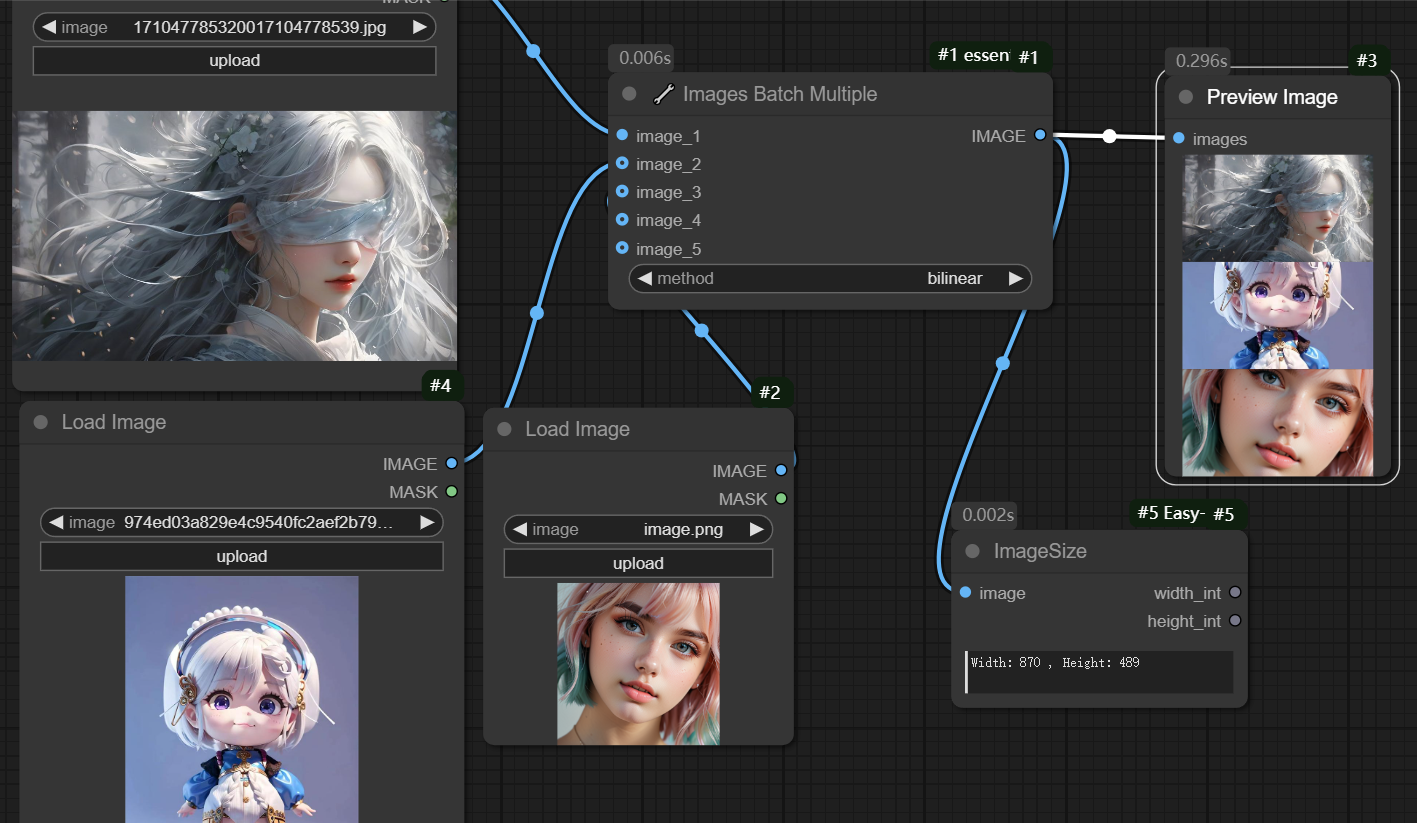Click the pink-haired girl thumbnail in Preview Image

[1277, 422]
